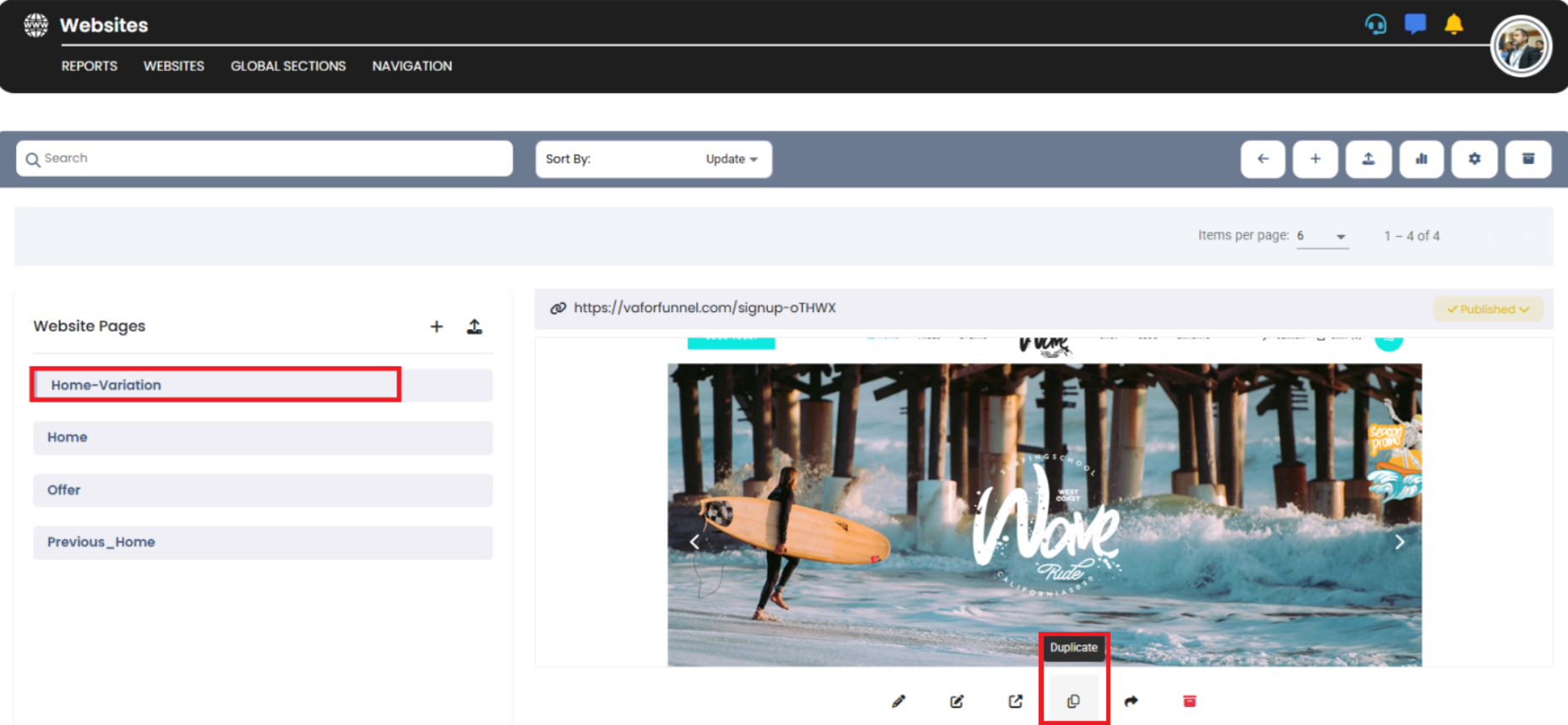Click the plus icon beside Website Pages
1568x725 pixels.
436,327
